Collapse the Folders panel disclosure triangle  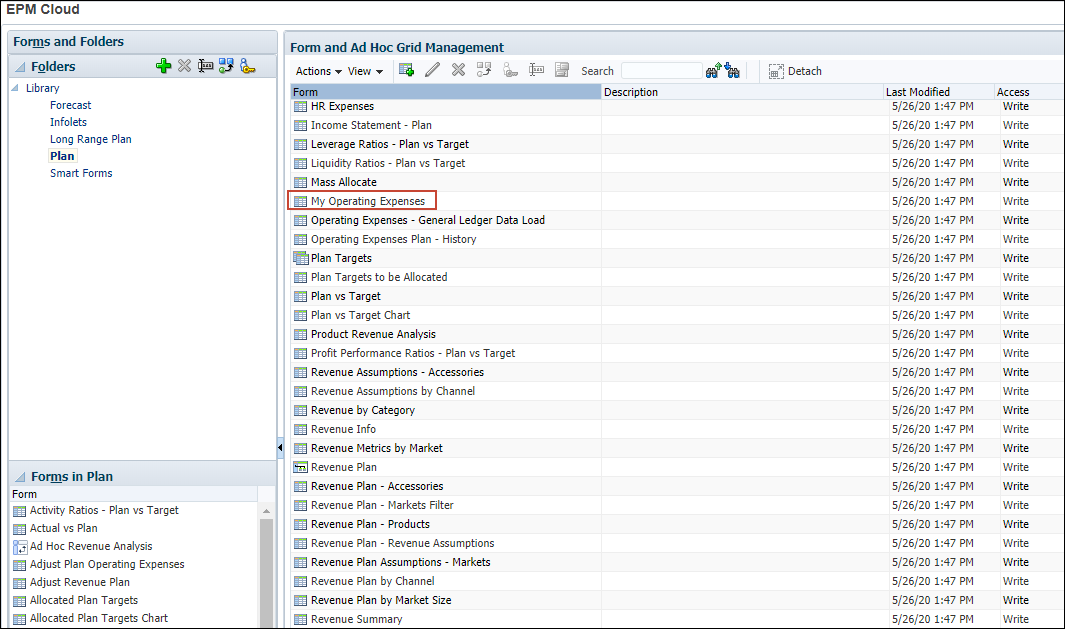[20, 67]
